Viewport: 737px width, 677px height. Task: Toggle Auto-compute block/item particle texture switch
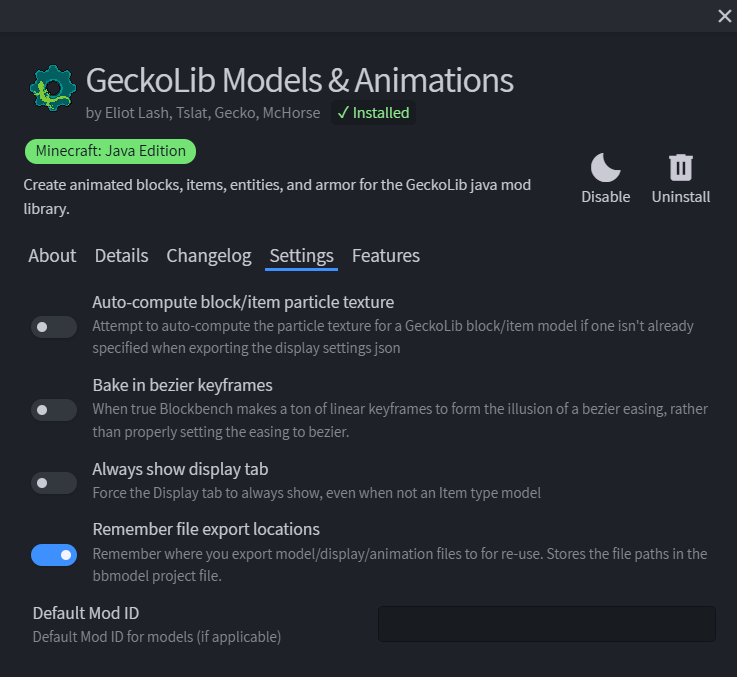[x=54, y=327]
